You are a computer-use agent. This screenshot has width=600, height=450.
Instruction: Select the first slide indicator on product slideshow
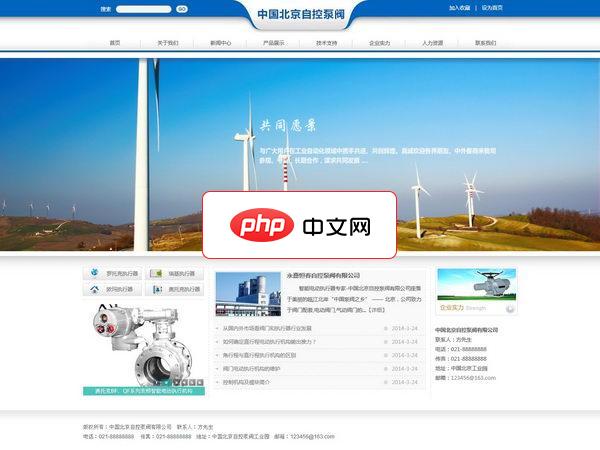coord(176,382)
